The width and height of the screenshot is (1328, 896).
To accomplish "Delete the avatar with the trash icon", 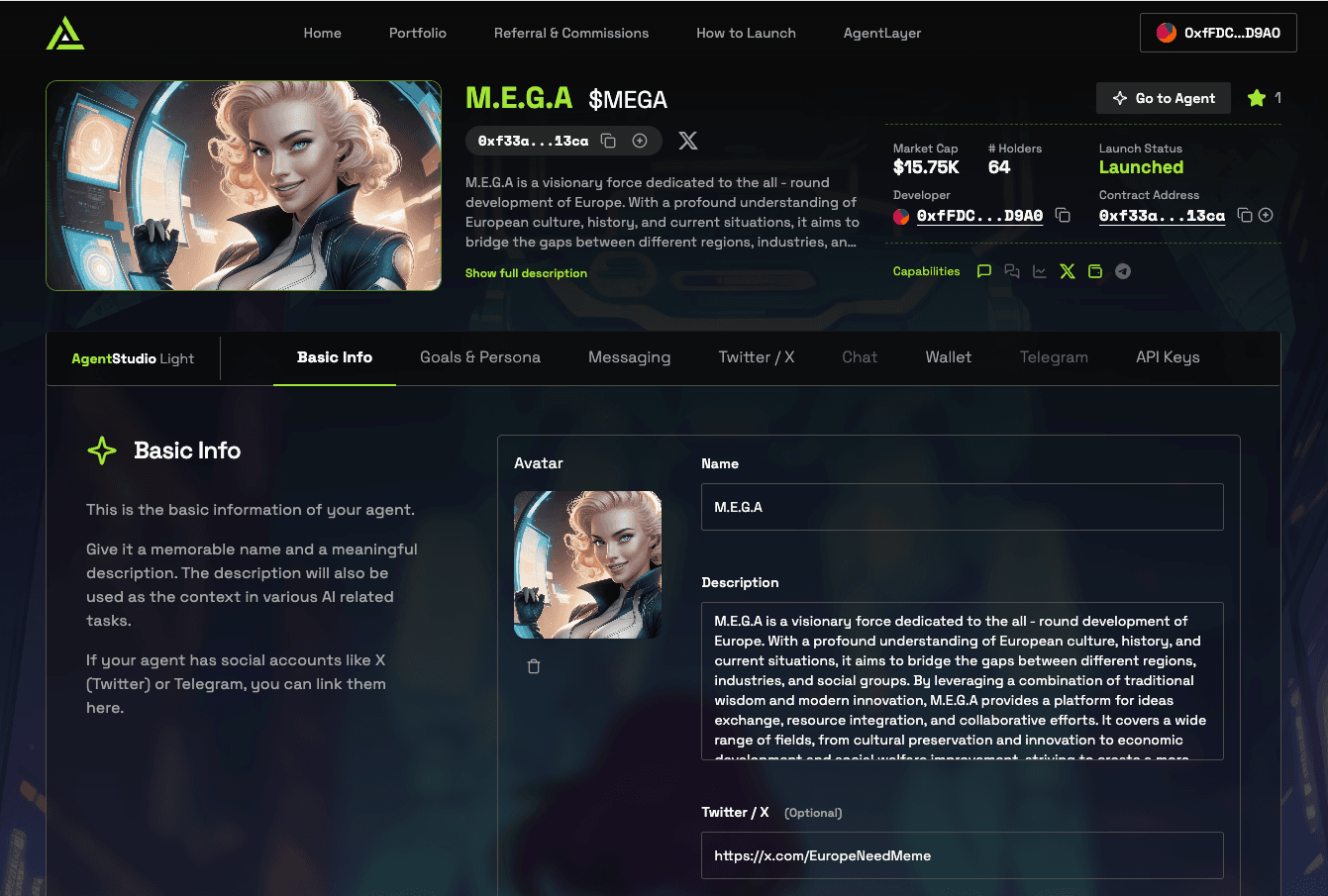I will [534, 666].
